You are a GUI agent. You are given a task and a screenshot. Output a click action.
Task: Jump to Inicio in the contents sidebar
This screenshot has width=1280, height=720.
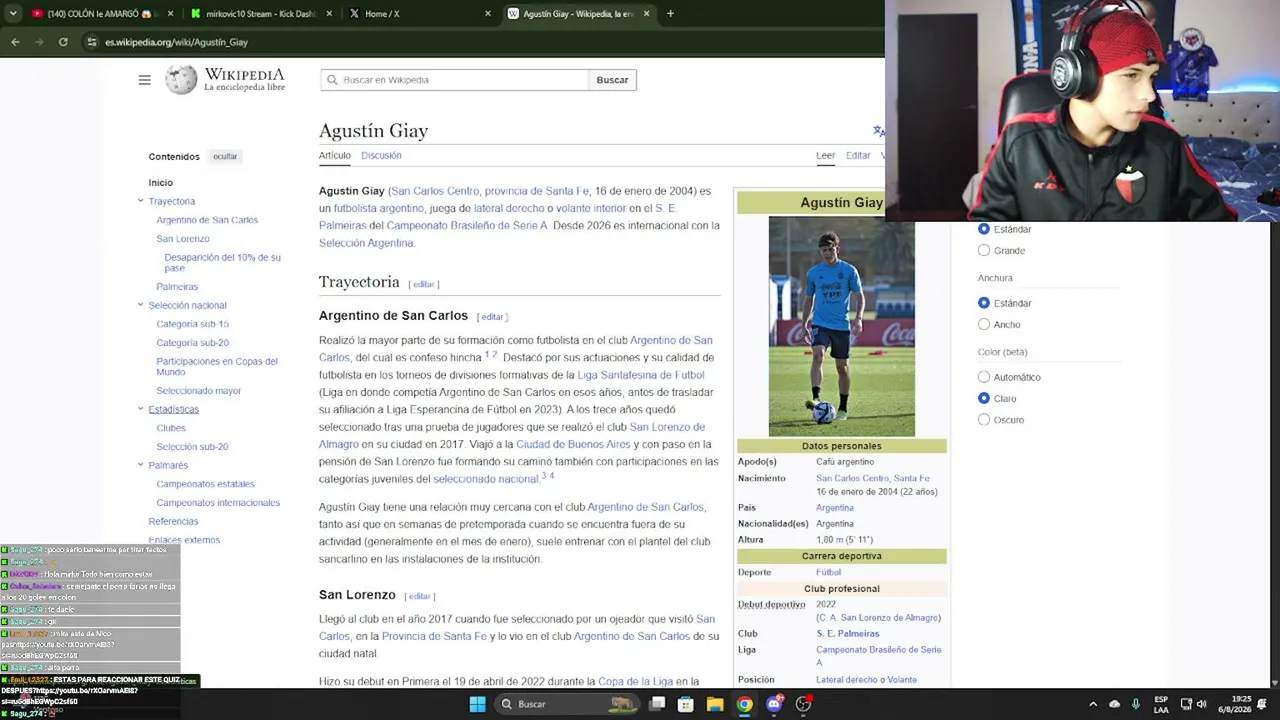click(161, 183)
